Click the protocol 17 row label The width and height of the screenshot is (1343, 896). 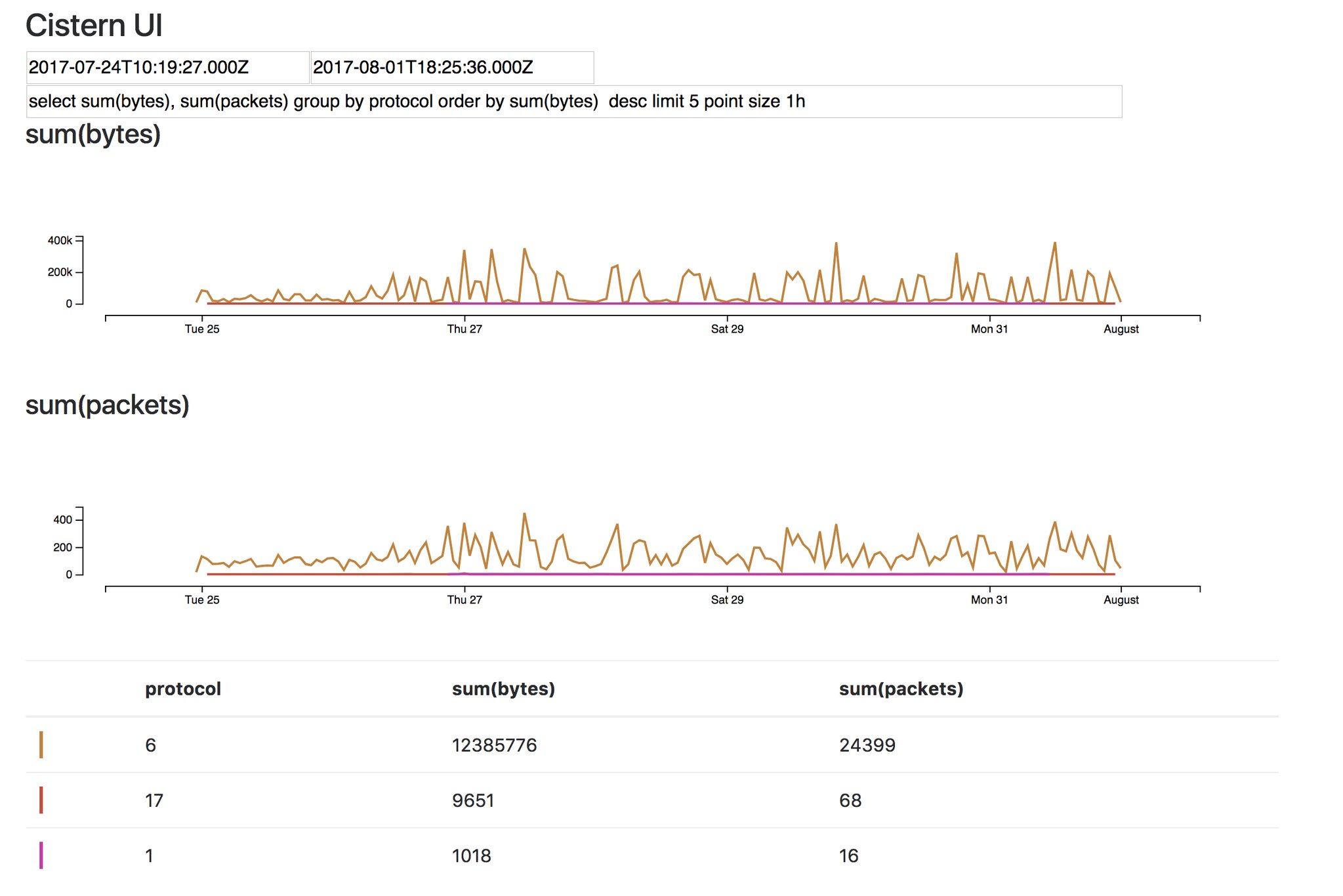tap(154, 800)
